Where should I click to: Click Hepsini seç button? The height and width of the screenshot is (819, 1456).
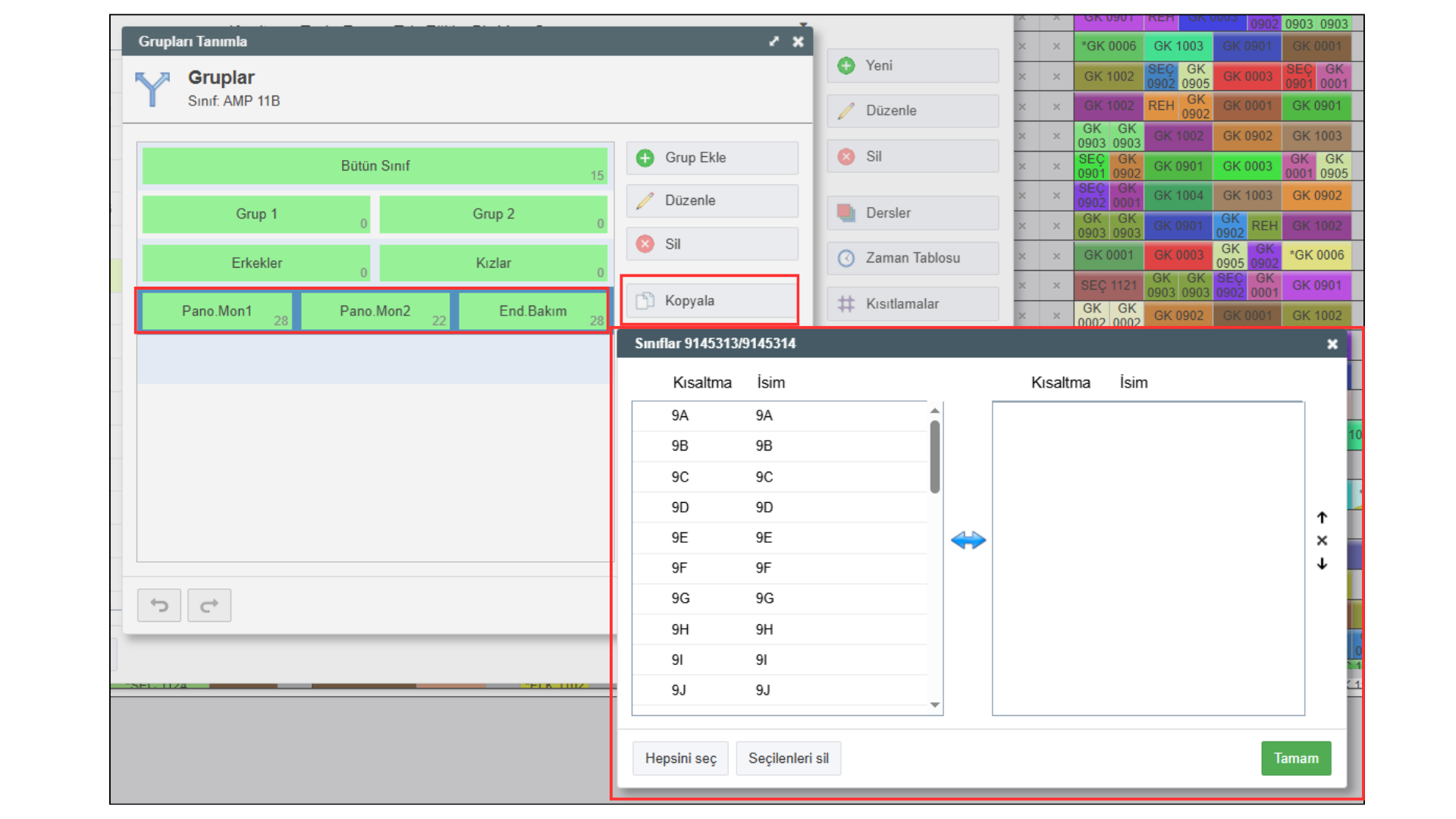coord(680,758)
